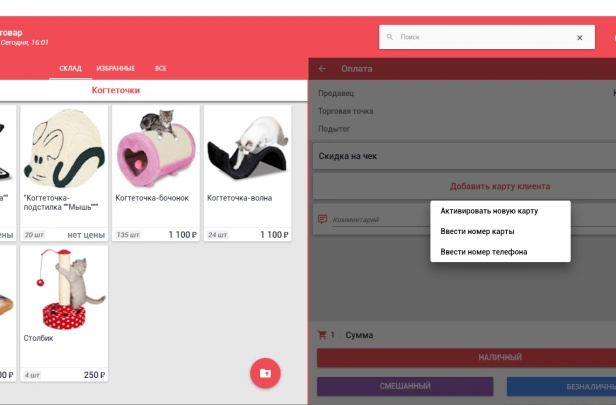The height and width of the screenshot is (405, 616).
Task: Click the Скидка на чек row
Action: pos(462,156)
